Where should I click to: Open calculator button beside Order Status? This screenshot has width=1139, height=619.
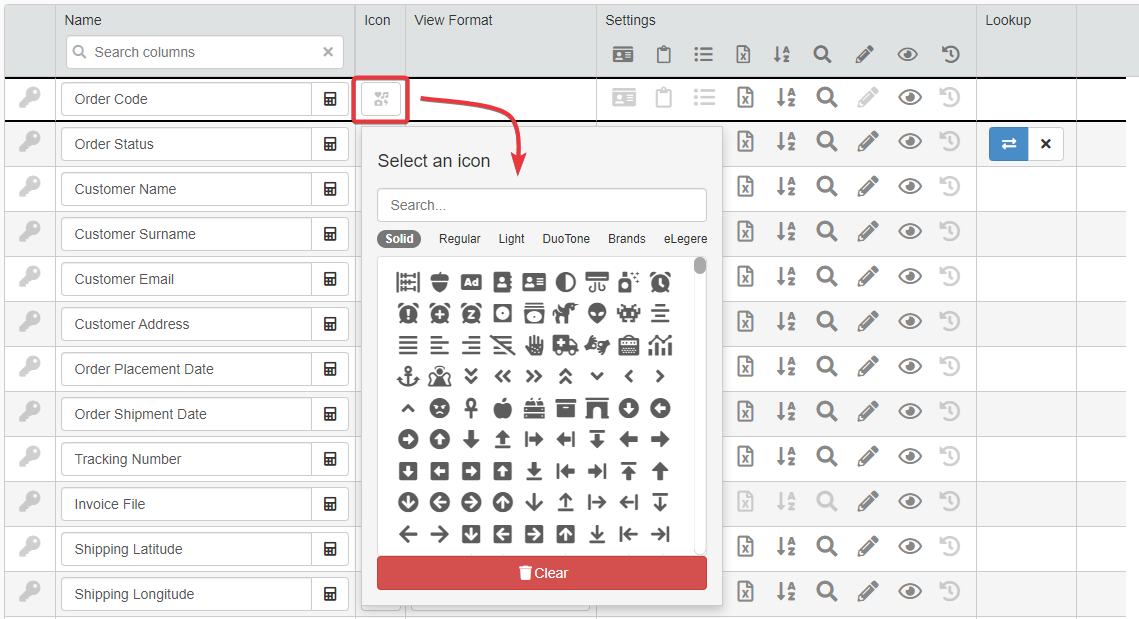tap(330, 144)
